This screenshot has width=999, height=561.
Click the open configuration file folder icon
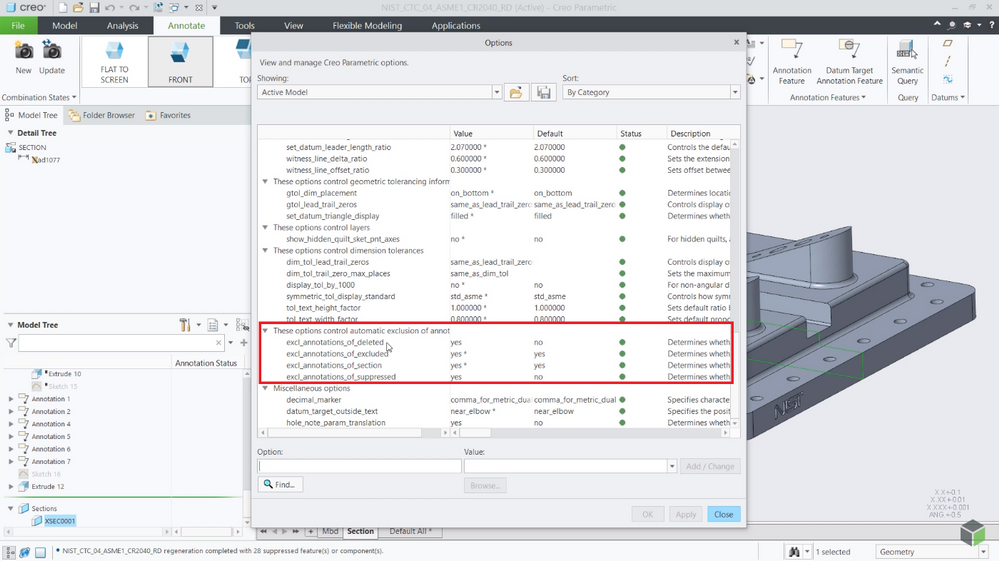516,92
